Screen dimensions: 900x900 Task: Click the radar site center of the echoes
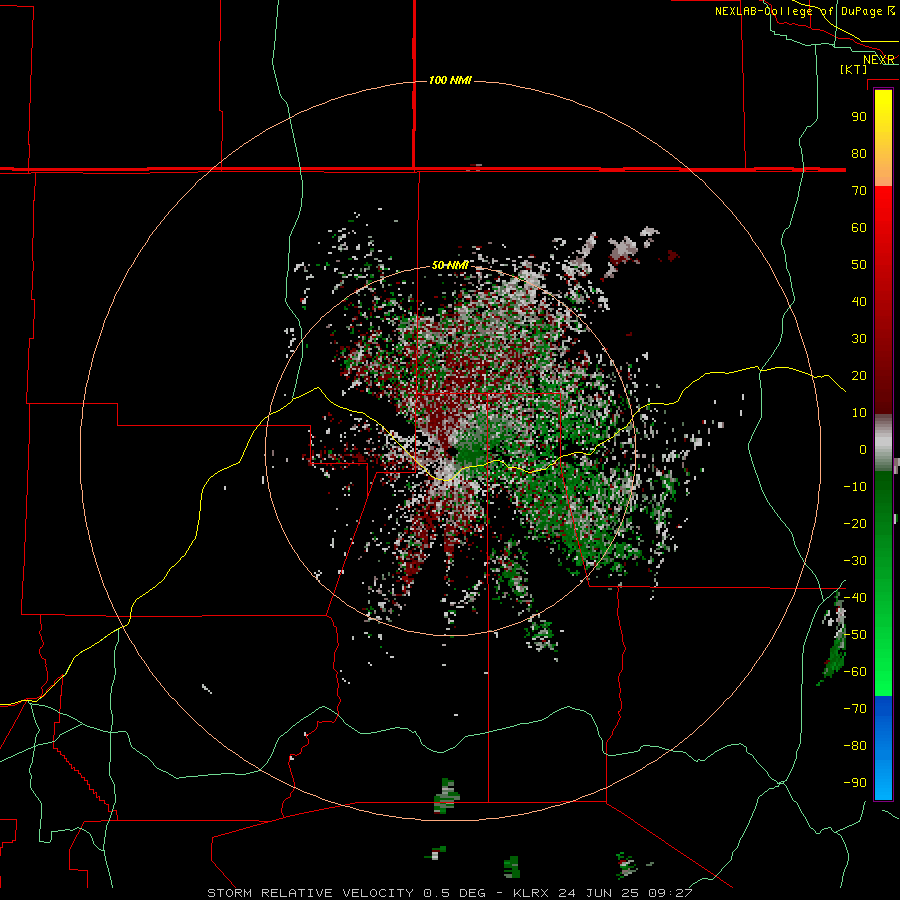point(451,453)
